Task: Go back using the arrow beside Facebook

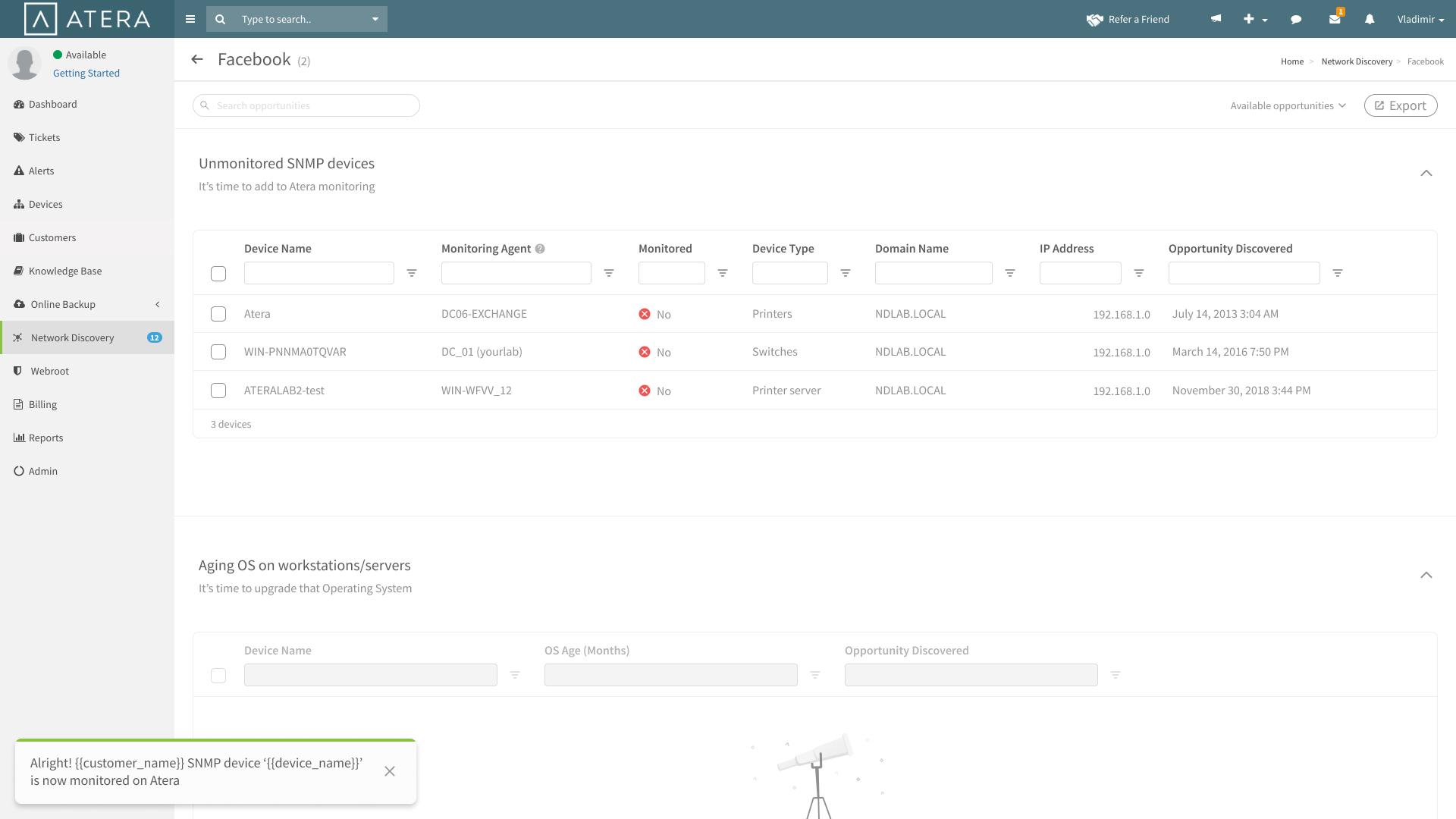Action: coord(197,59)
